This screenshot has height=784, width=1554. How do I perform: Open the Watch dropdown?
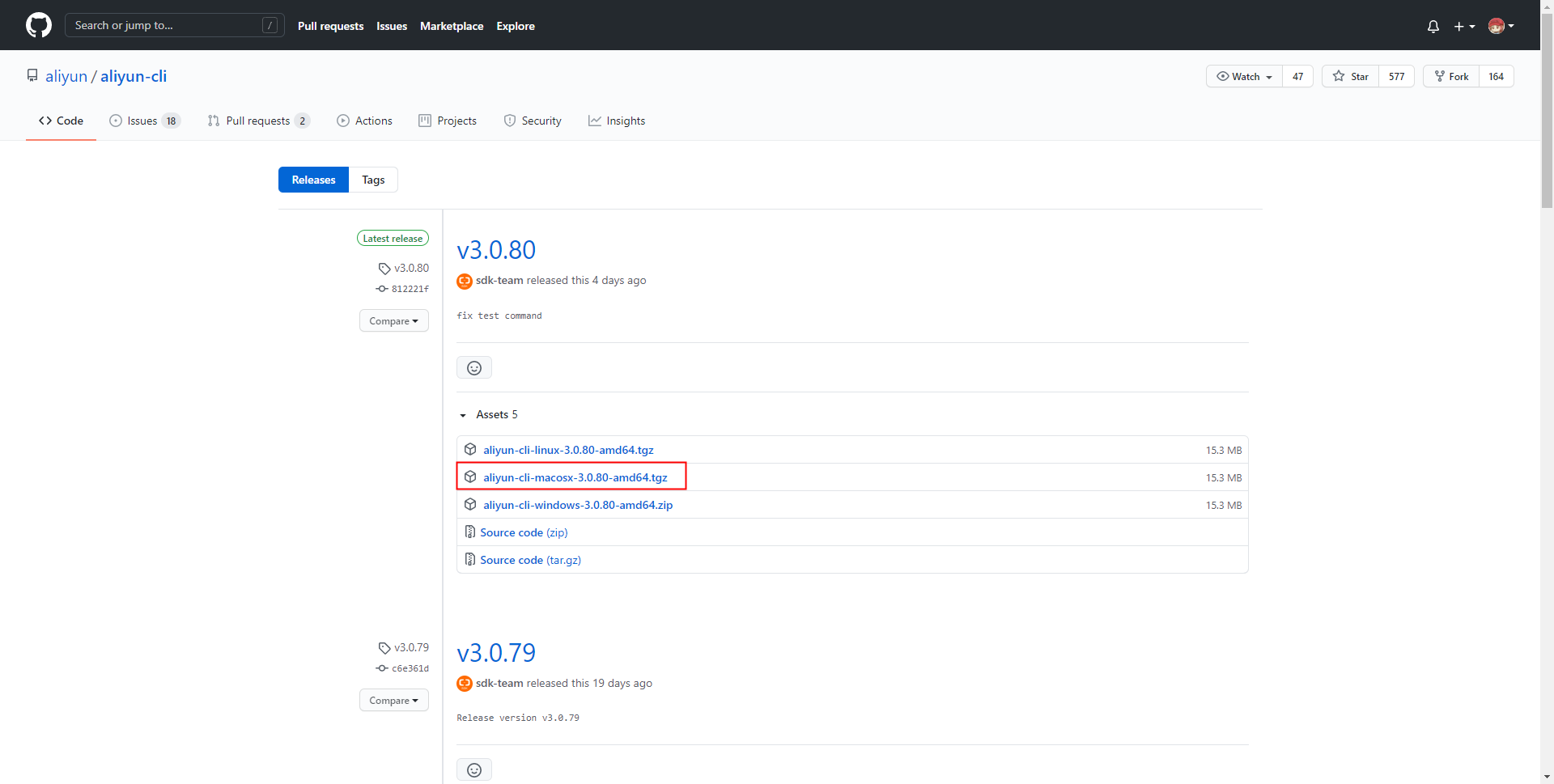1245,76
